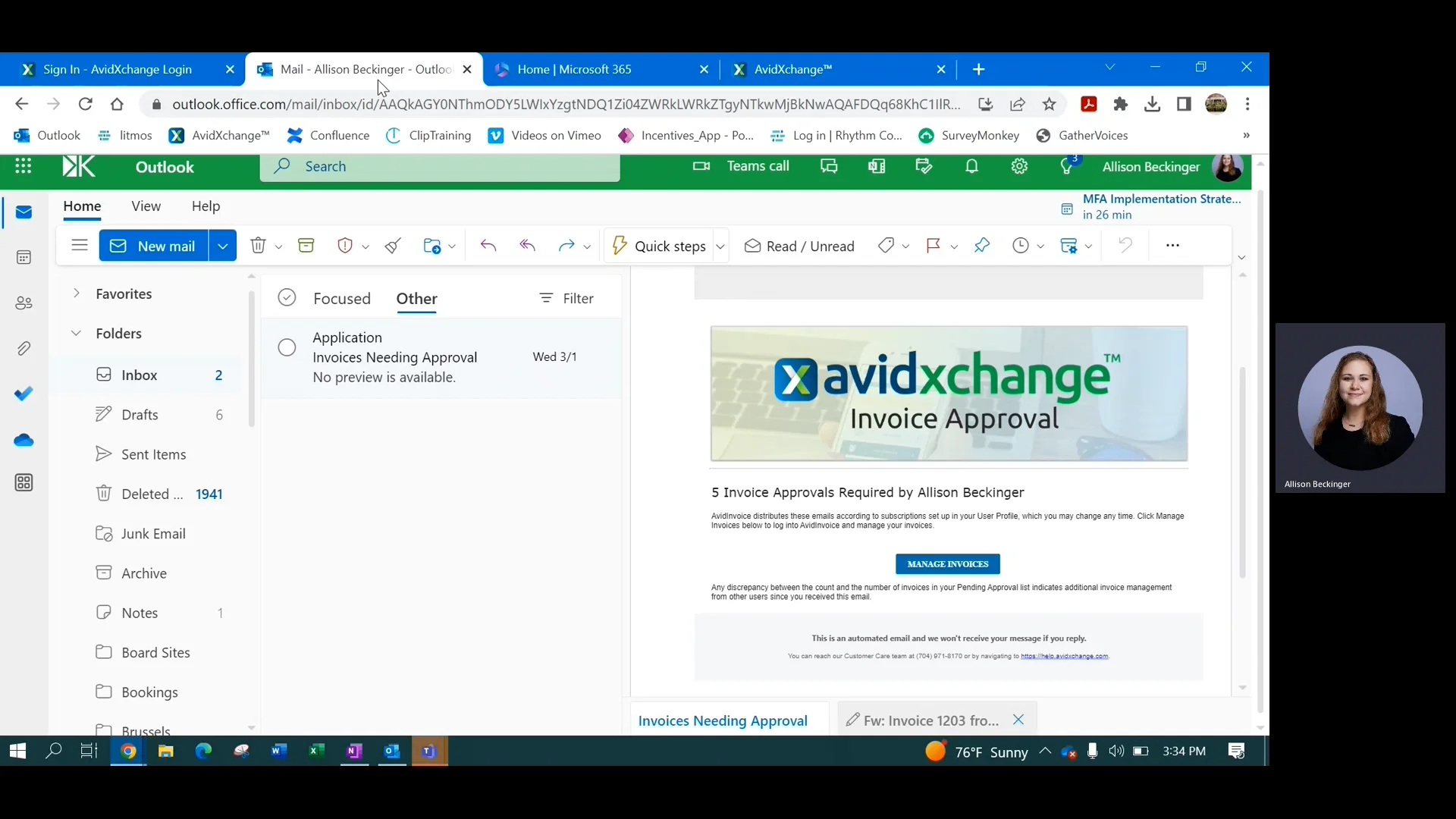
Task: Expand the New mail dropdown arrow
Action: pos(222,246)
